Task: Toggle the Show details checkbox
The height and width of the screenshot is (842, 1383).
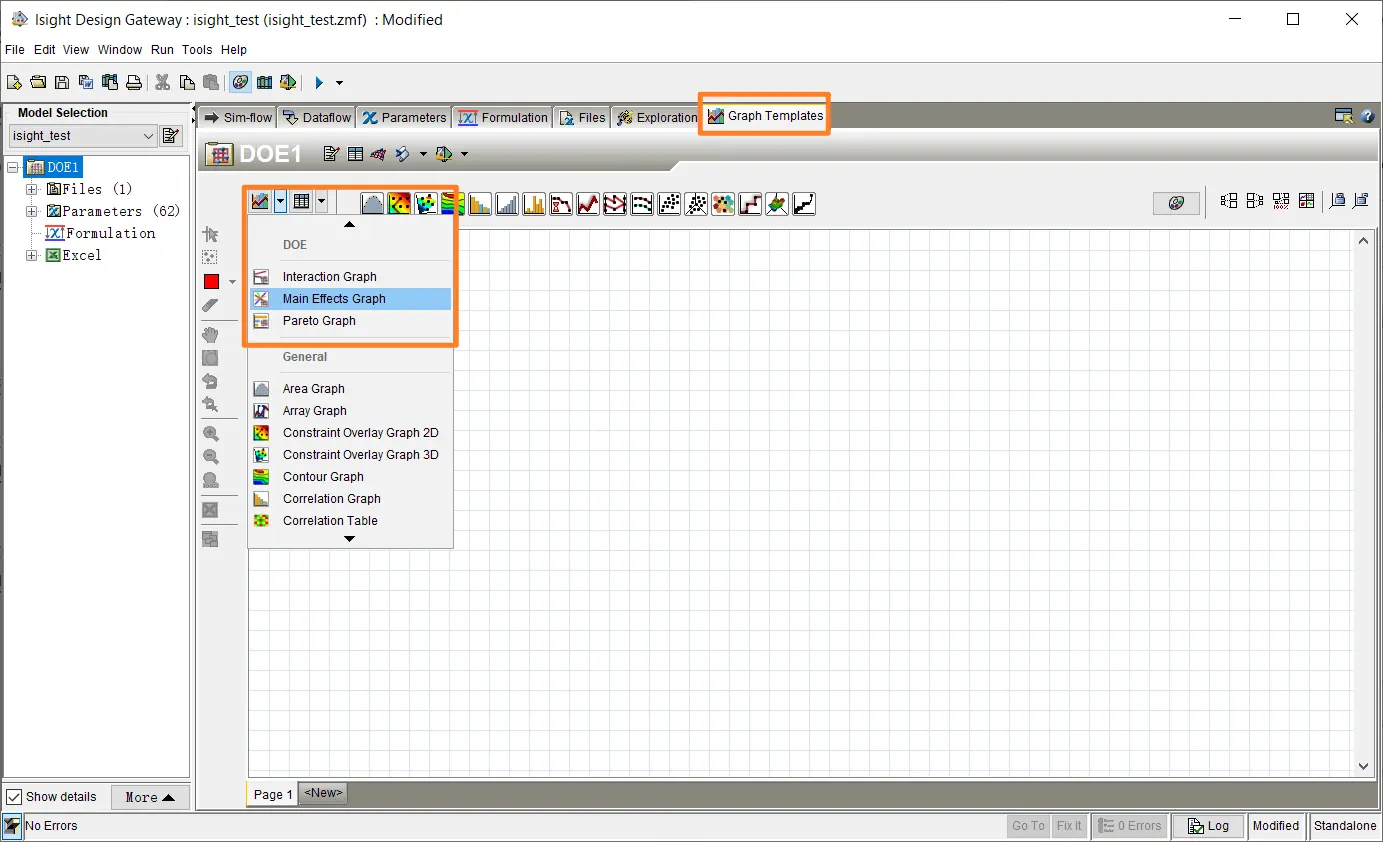Action: click(x=14, y=797)
